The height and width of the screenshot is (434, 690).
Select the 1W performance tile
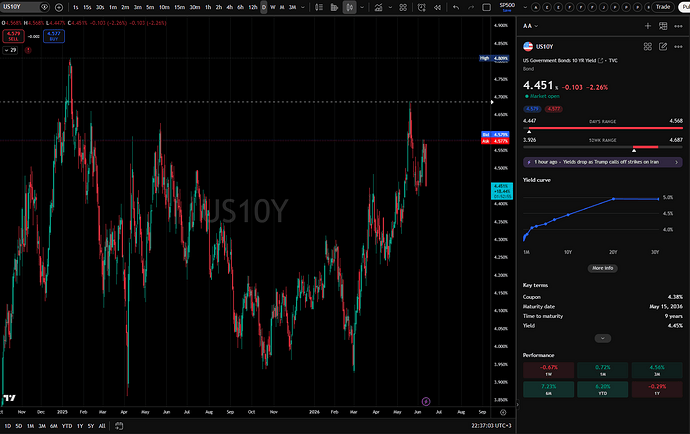pyautogui.click(x=548, y=370)
